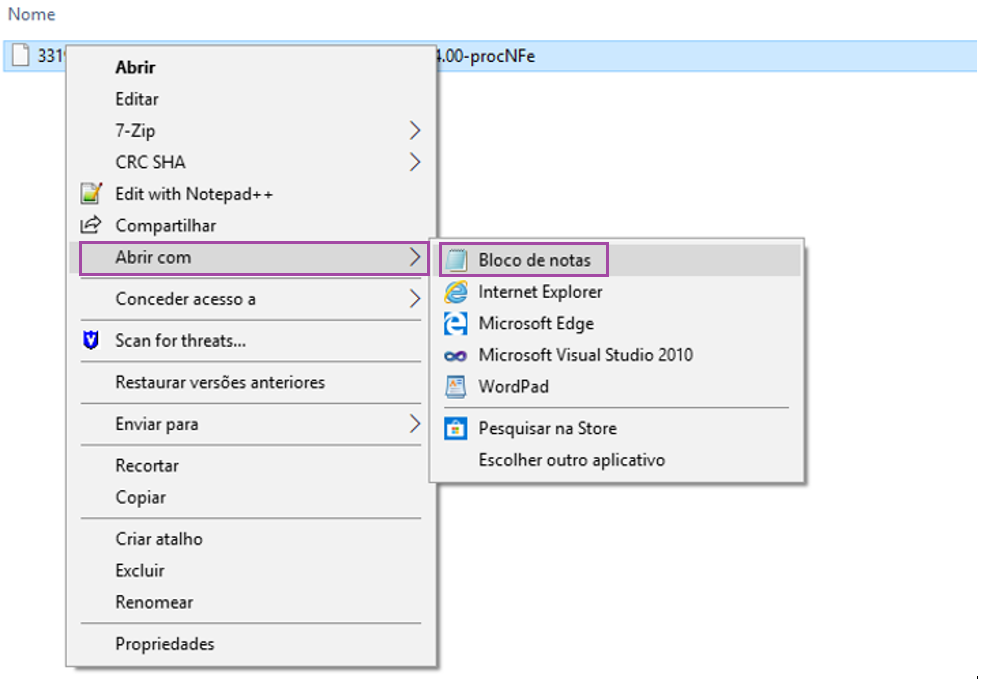The image size is (984, 679).
Task: Open file with WordPad
Action: 617,387
